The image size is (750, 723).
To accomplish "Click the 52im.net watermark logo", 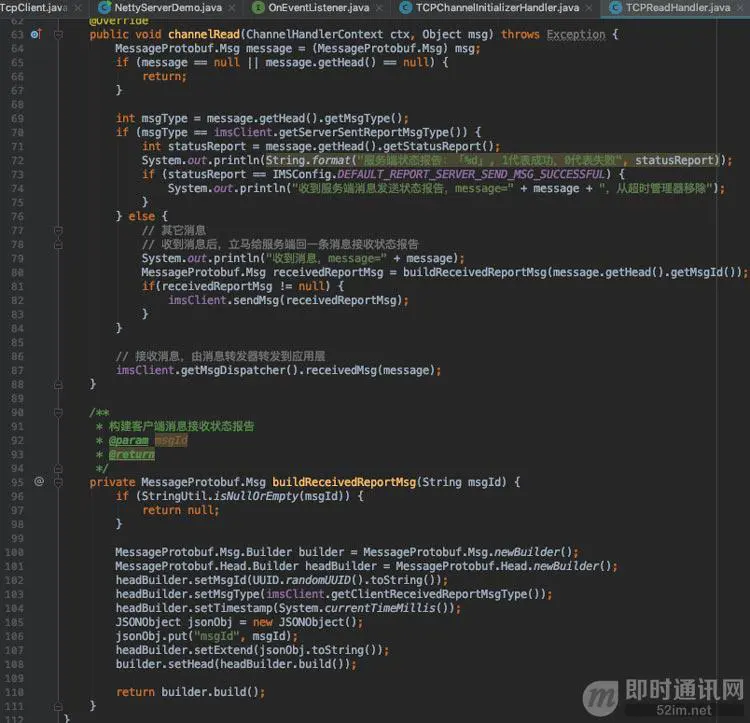I will click(x=663, y=698).
